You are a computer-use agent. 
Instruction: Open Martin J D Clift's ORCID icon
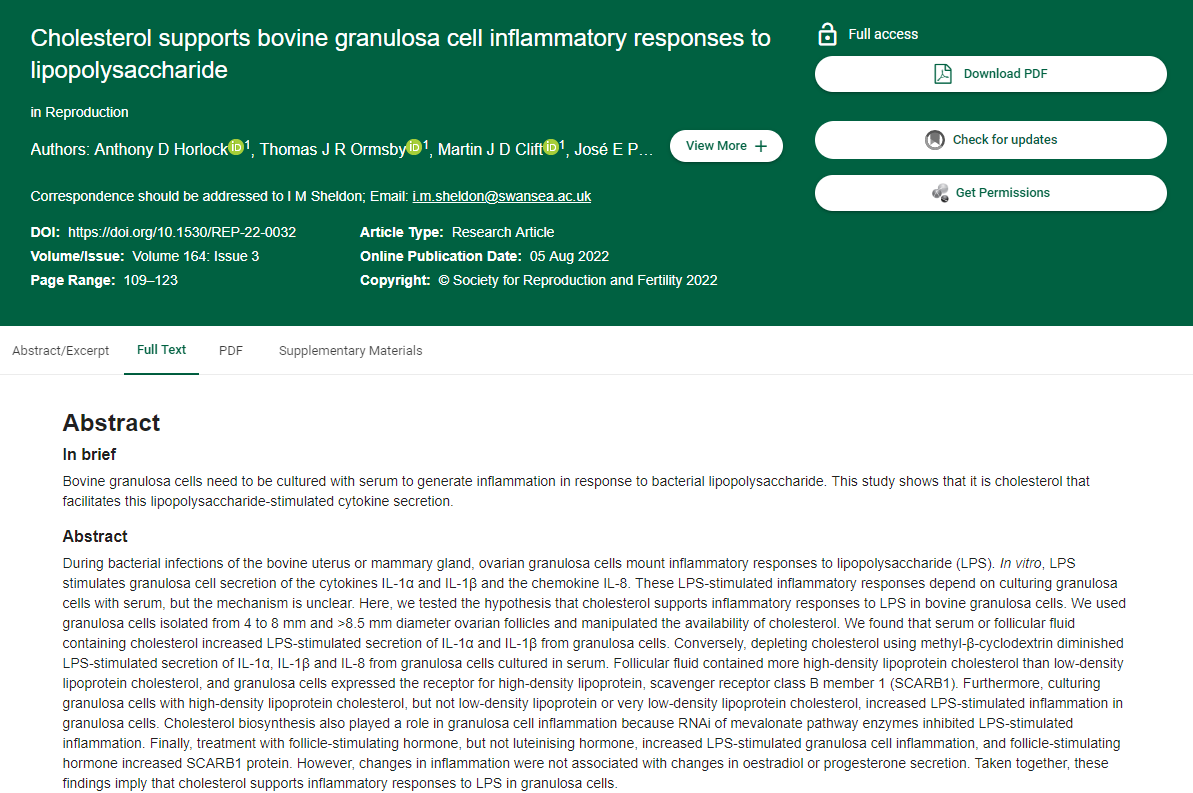click(551, 147)
